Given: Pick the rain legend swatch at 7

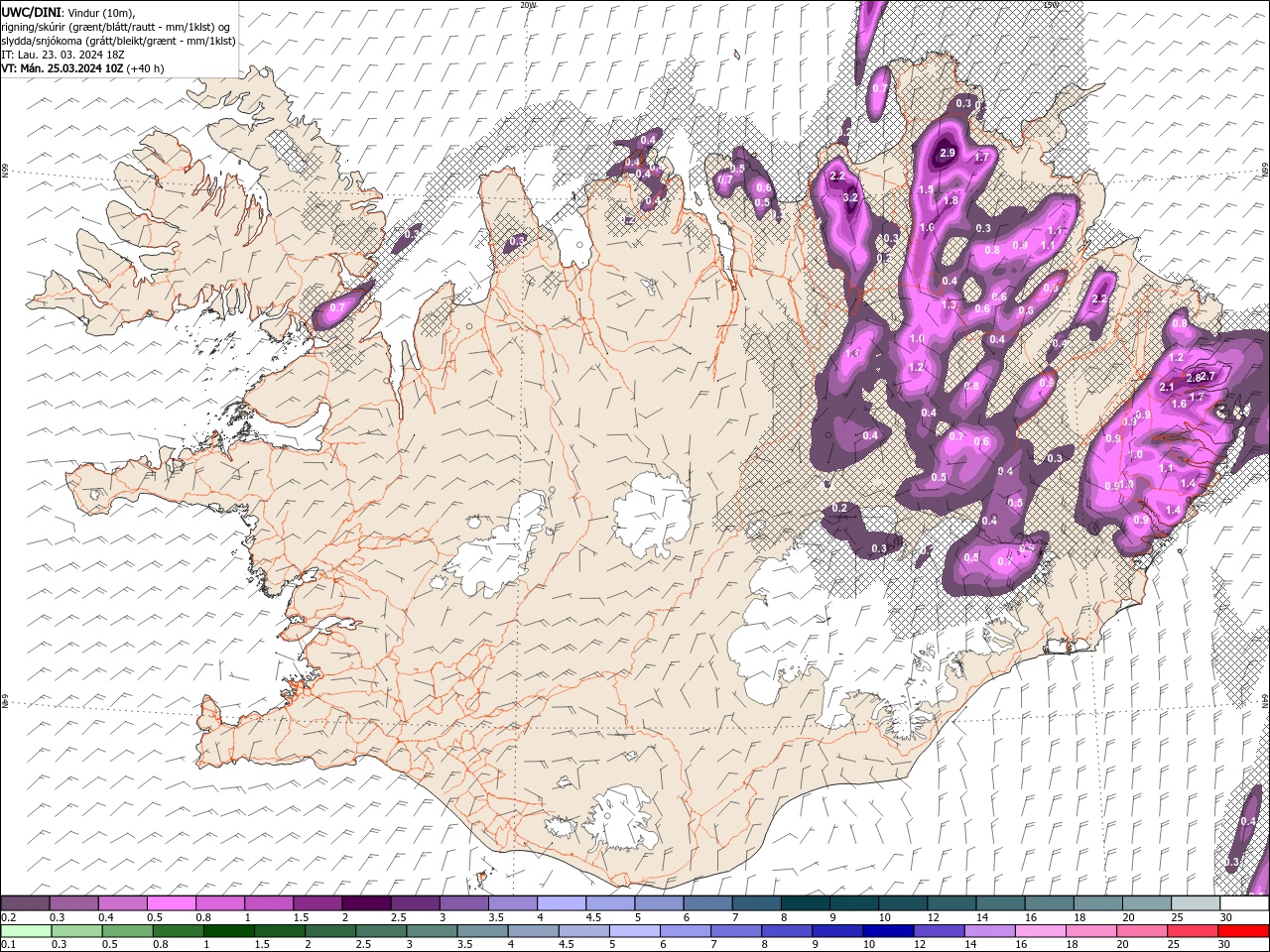Looking at the screenshot, I should (736, 931).
